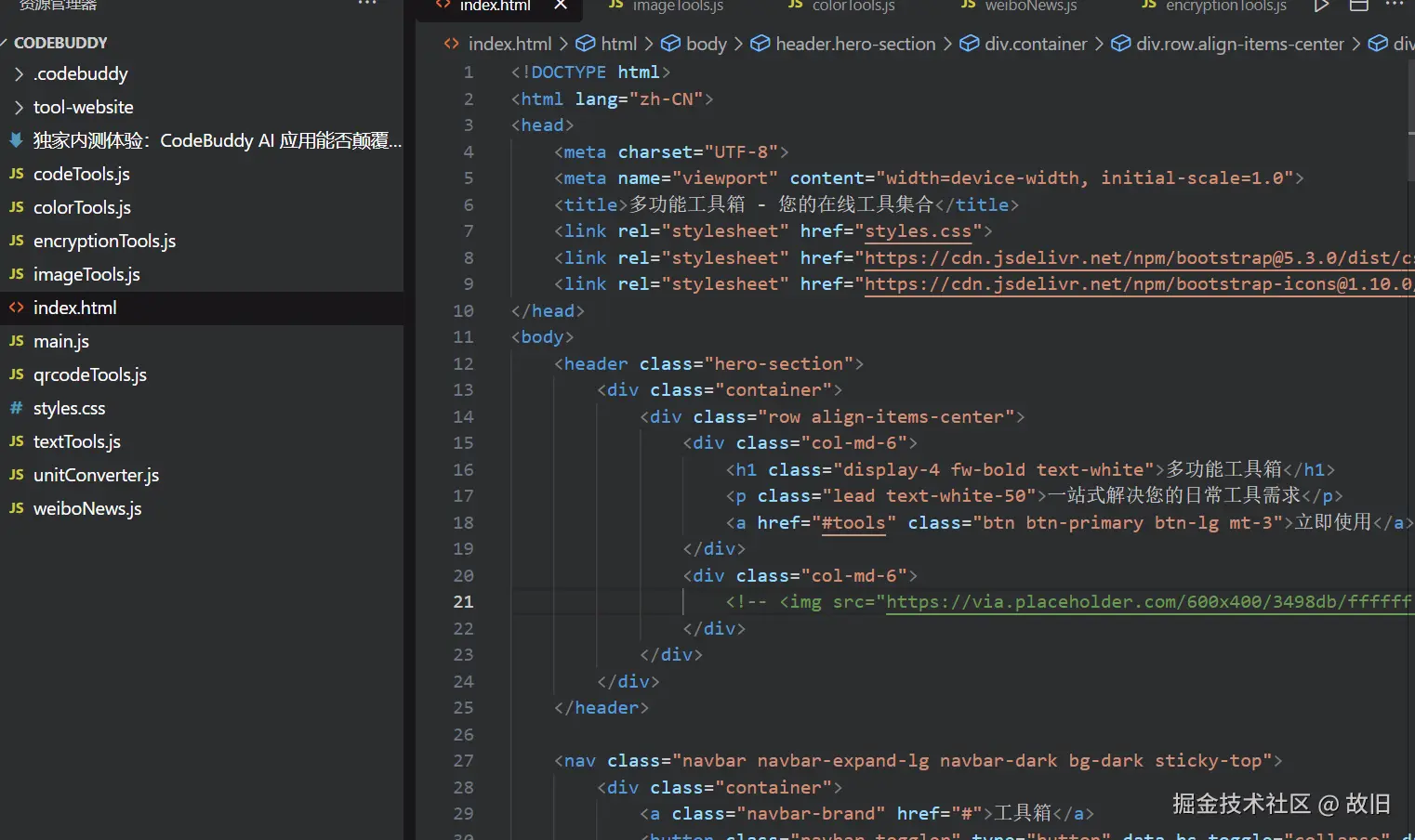1415x840 pixels.
Task: Click the HTML icon beside index.html in explorer
Action: (x=16, y=308)
